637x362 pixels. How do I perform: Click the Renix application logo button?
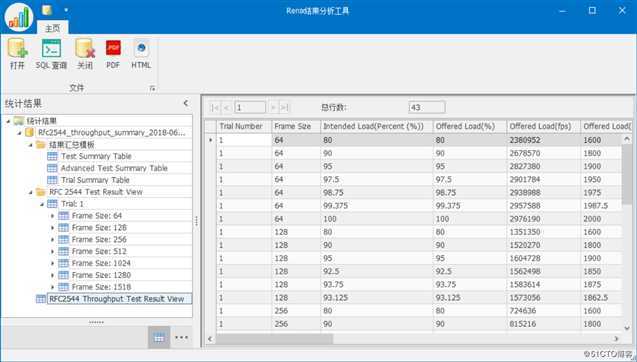click(19, 18)
